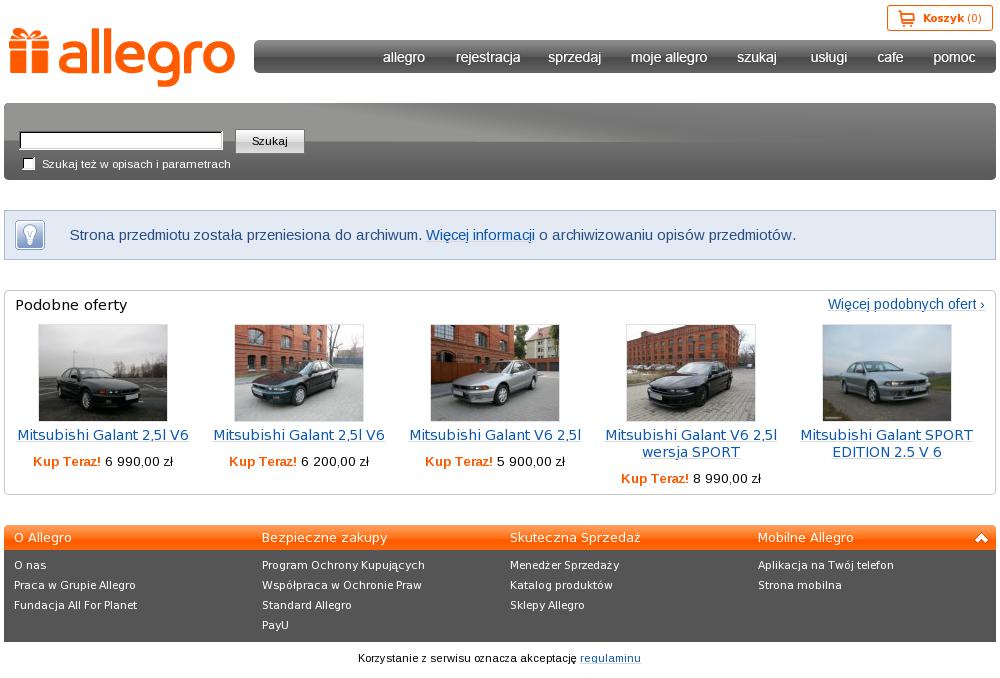Open 'Program Ochrony Kupujących' footer link
The image size is (1000, 678).
[343, 565]
